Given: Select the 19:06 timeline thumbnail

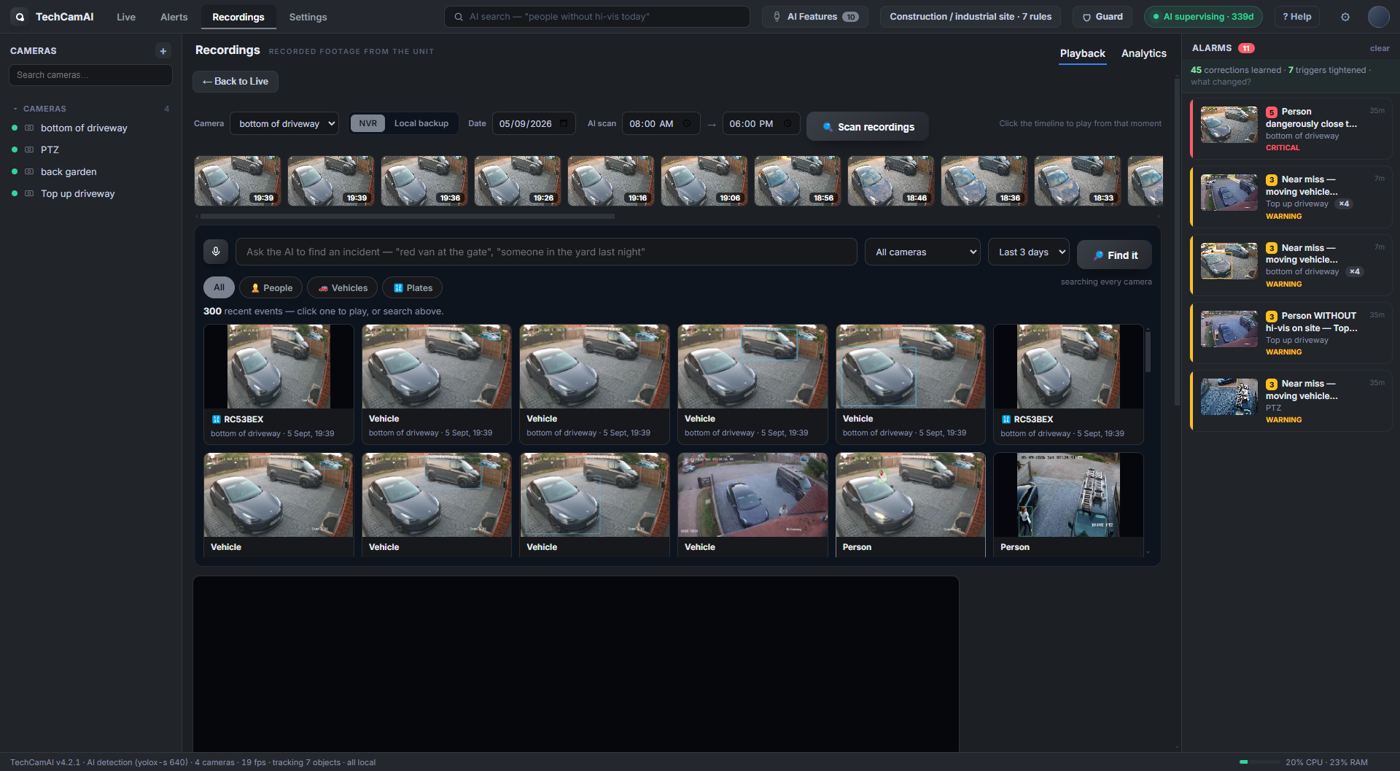Looking at the screenshot, I should click(704, 181).
